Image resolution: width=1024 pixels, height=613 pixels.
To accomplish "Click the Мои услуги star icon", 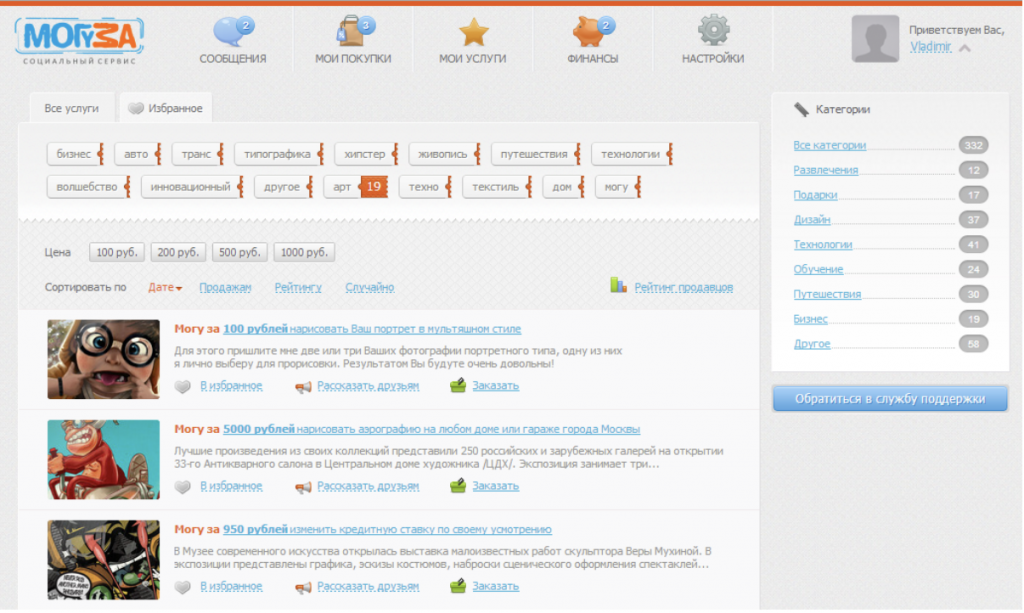I will (x=473, y=32).
